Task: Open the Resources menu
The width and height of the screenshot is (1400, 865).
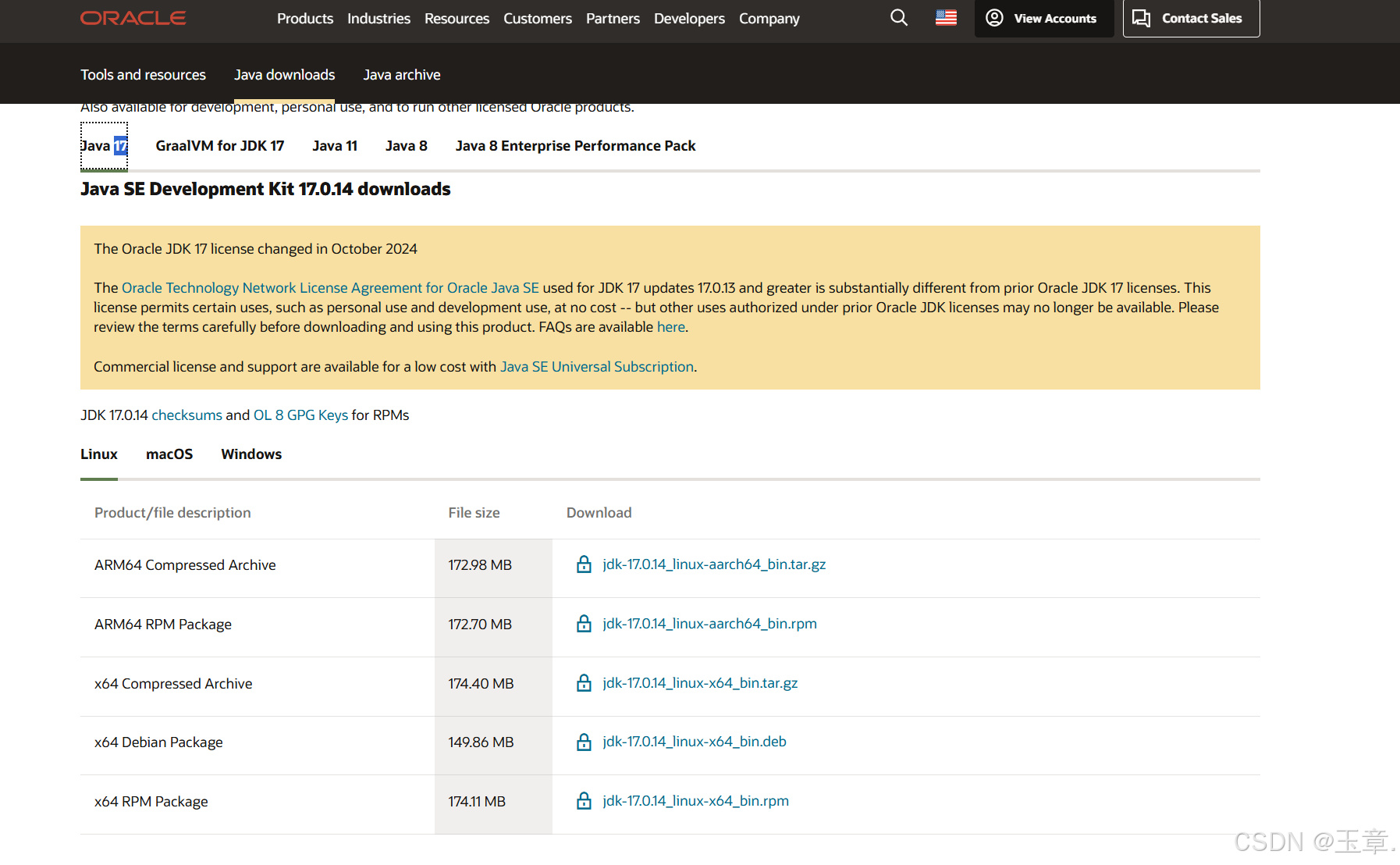Action: [x=457, y=18]
